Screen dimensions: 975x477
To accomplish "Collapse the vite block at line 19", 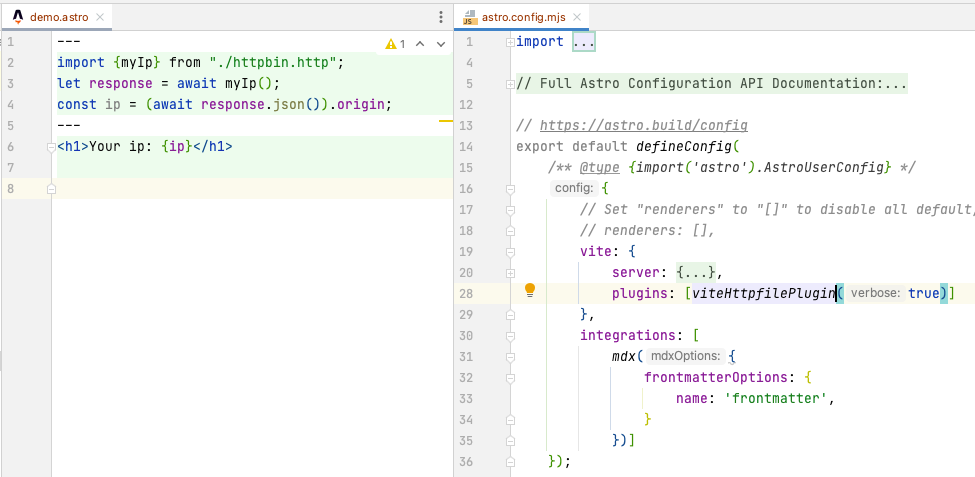I will pyautogui.click(x=510, y=252).
